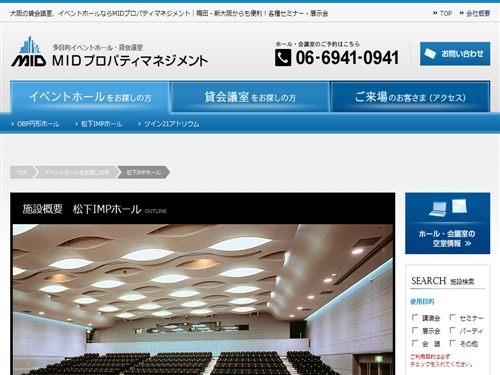The height and width of the screenshot is (375, 500).
Task: Click the TOP breadcrumb item
Action: click(22, 172)
